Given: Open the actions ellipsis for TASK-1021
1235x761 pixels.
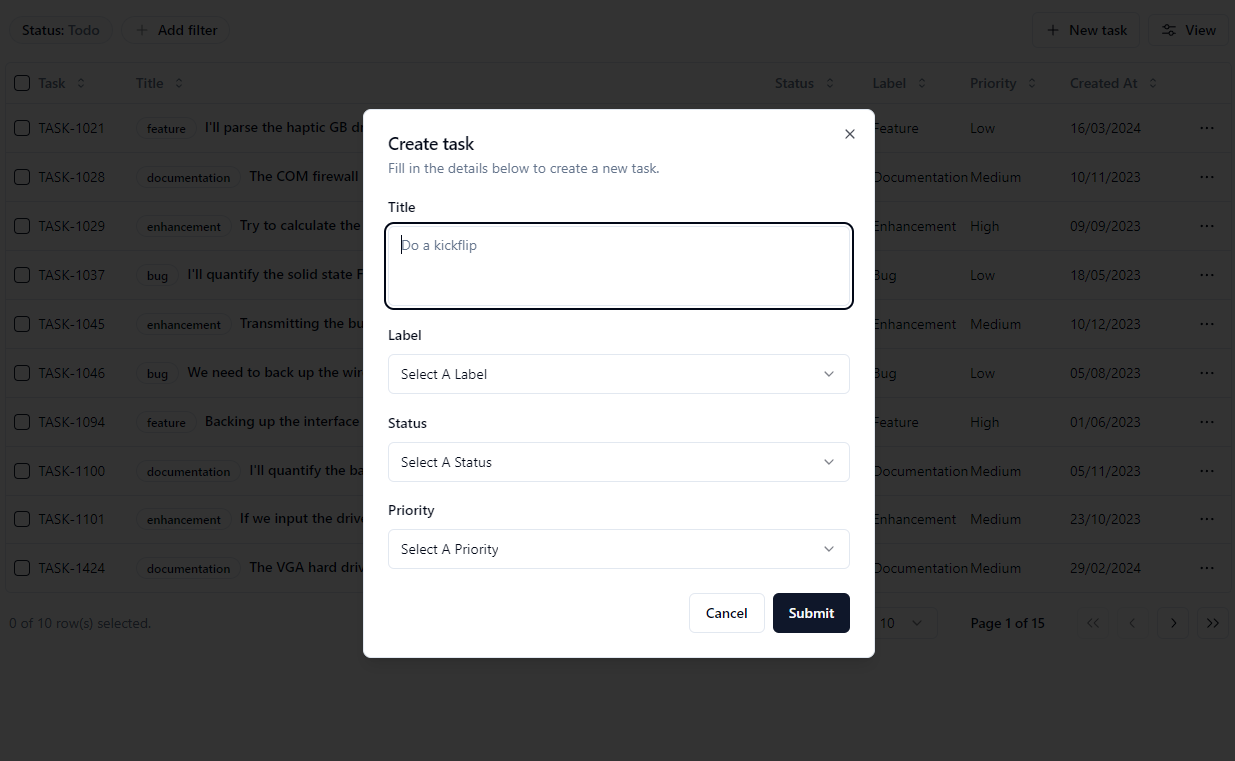Looking at the screenshot, I should point(1206,128).
